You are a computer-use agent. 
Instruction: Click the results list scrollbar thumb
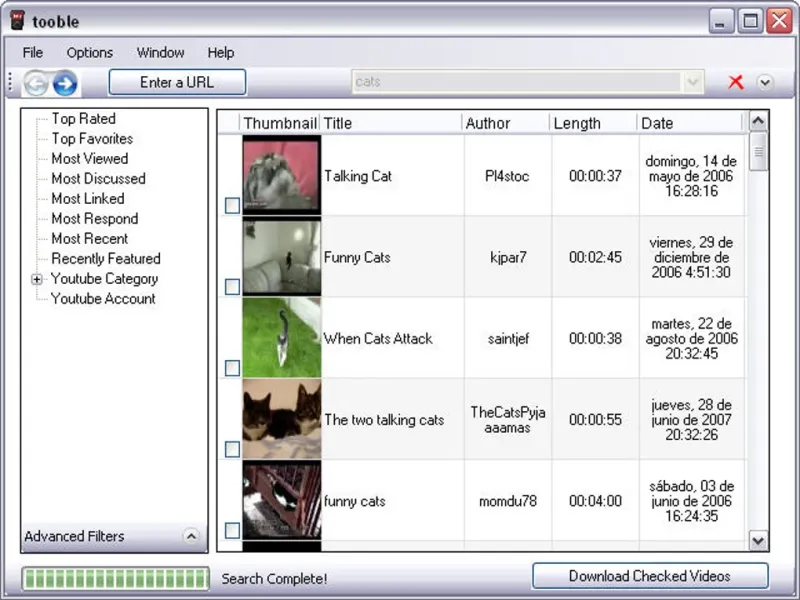pyautogui.click(x=758, y=152)
